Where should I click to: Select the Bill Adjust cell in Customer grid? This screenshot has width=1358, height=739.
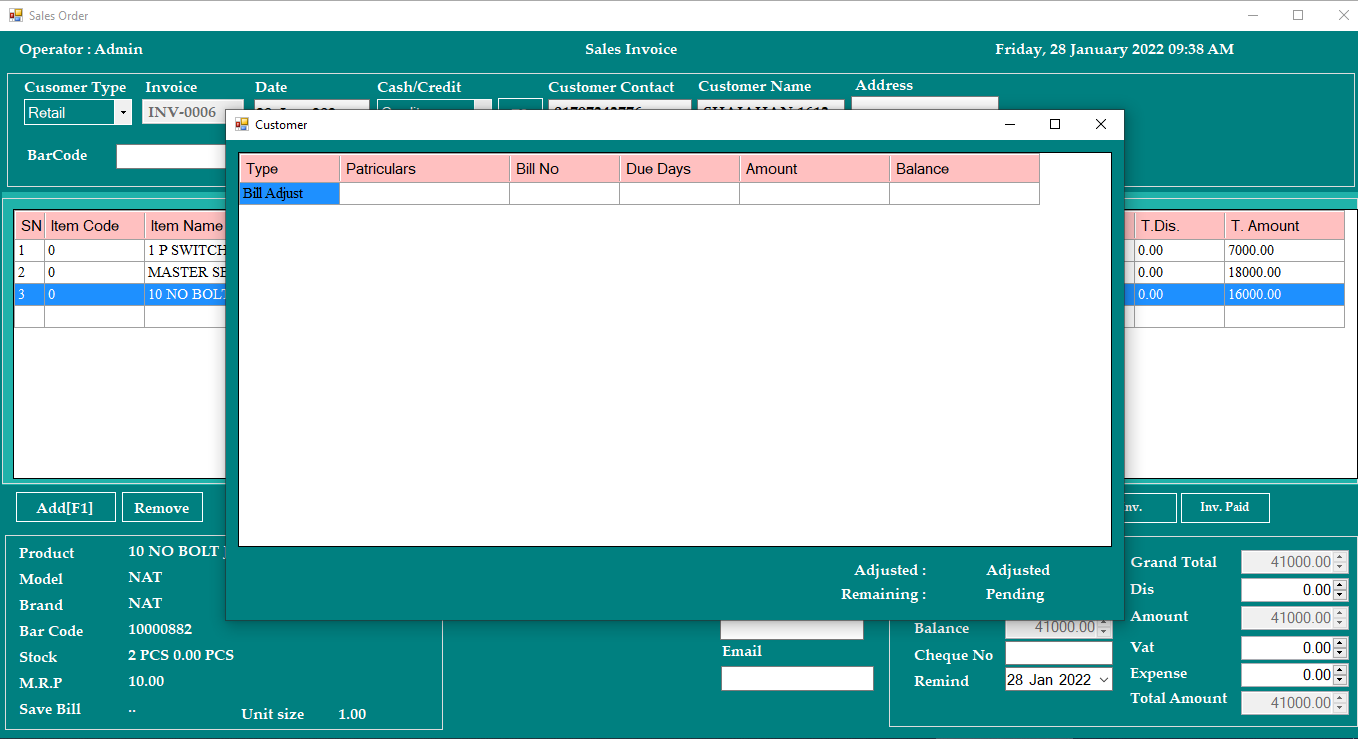(x=288, y=192)
